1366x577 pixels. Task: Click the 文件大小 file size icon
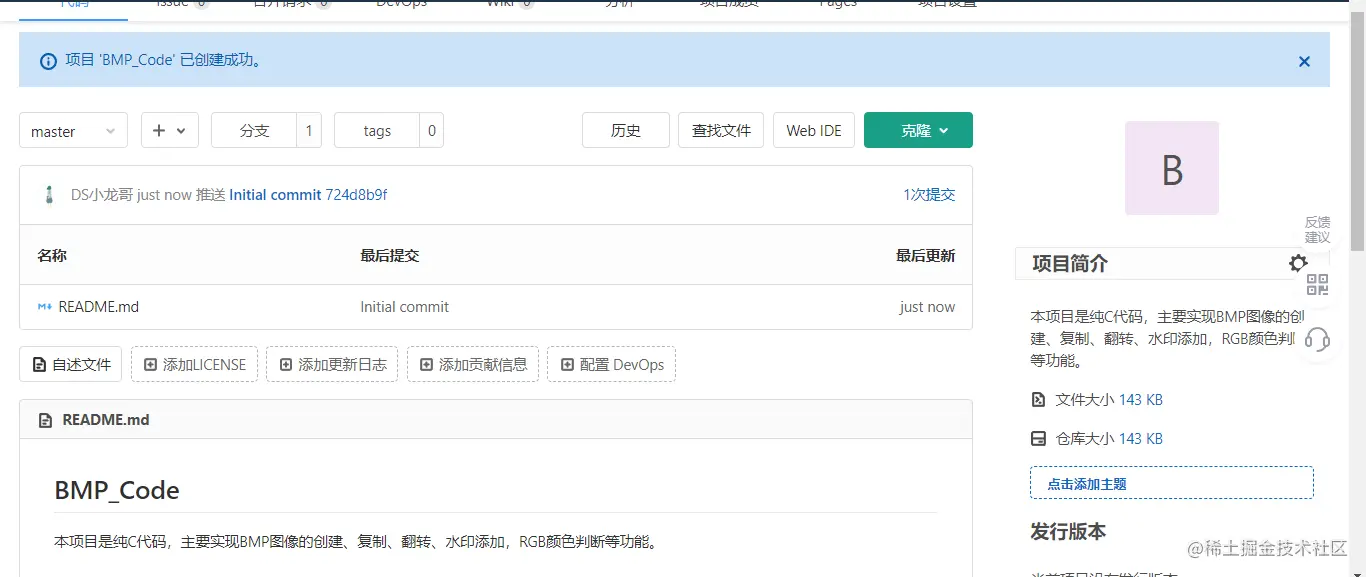click(1038, 400)
